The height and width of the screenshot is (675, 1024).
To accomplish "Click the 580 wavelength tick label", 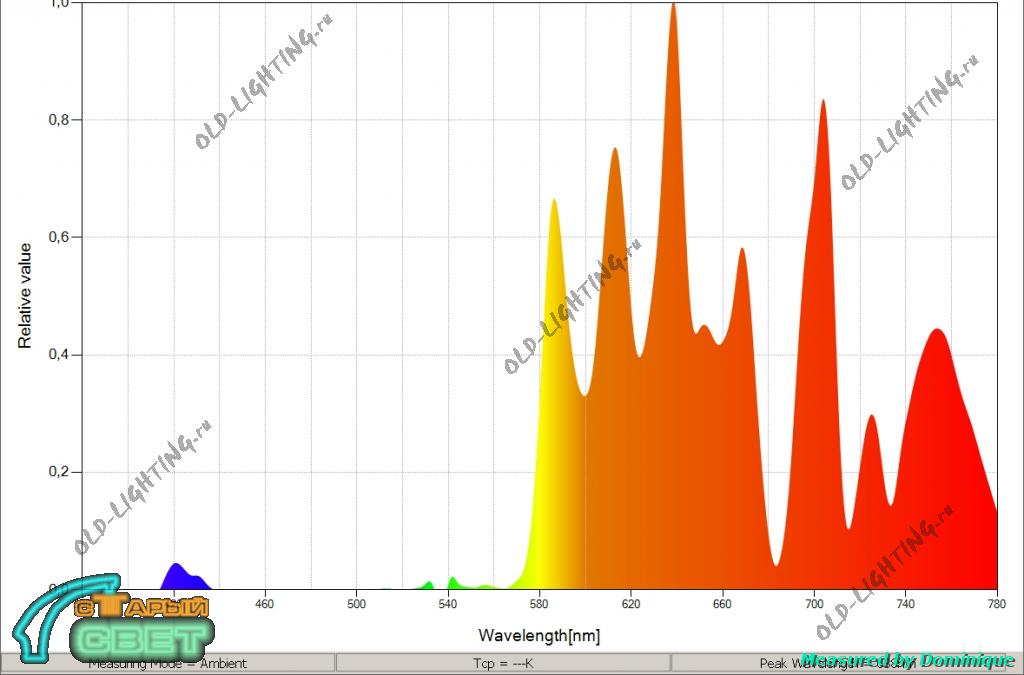I will [539, 604].
